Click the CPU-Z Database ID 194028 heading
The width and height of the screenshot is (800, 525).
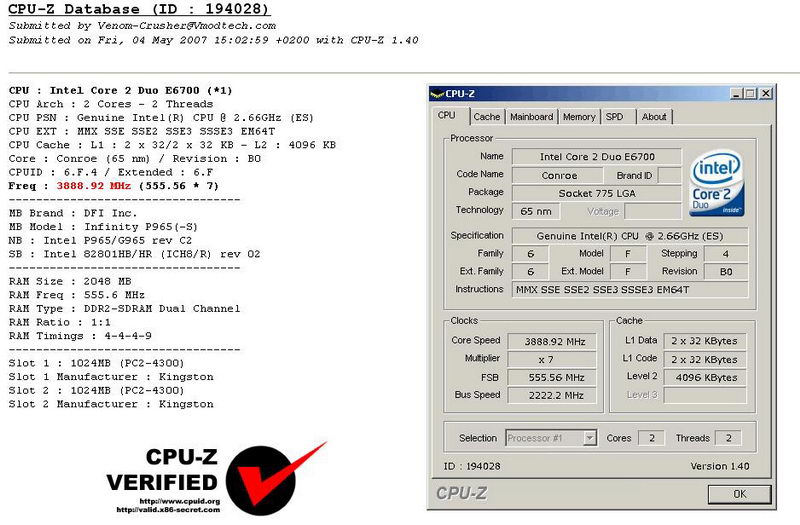[138, 9]
